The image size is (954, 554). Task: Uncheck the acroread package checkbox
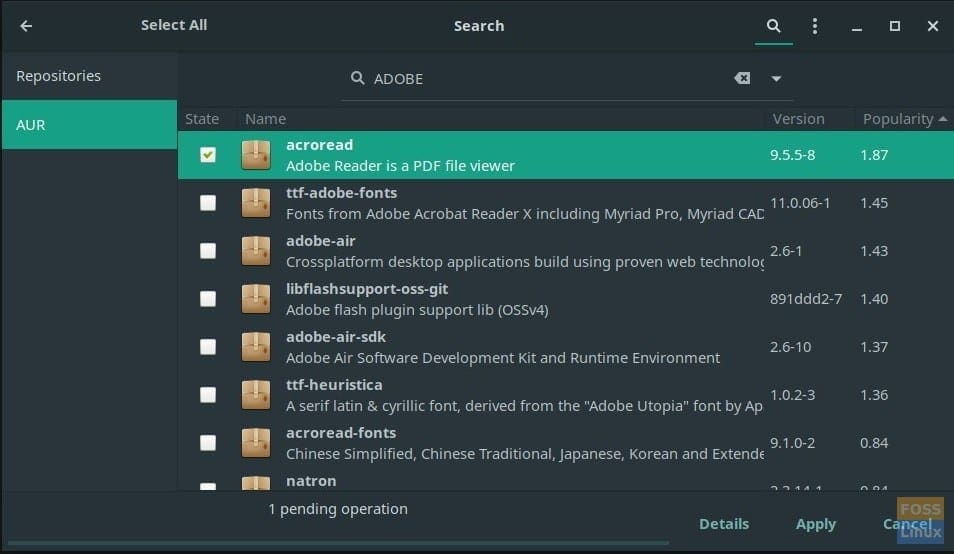tap(207, 154)
